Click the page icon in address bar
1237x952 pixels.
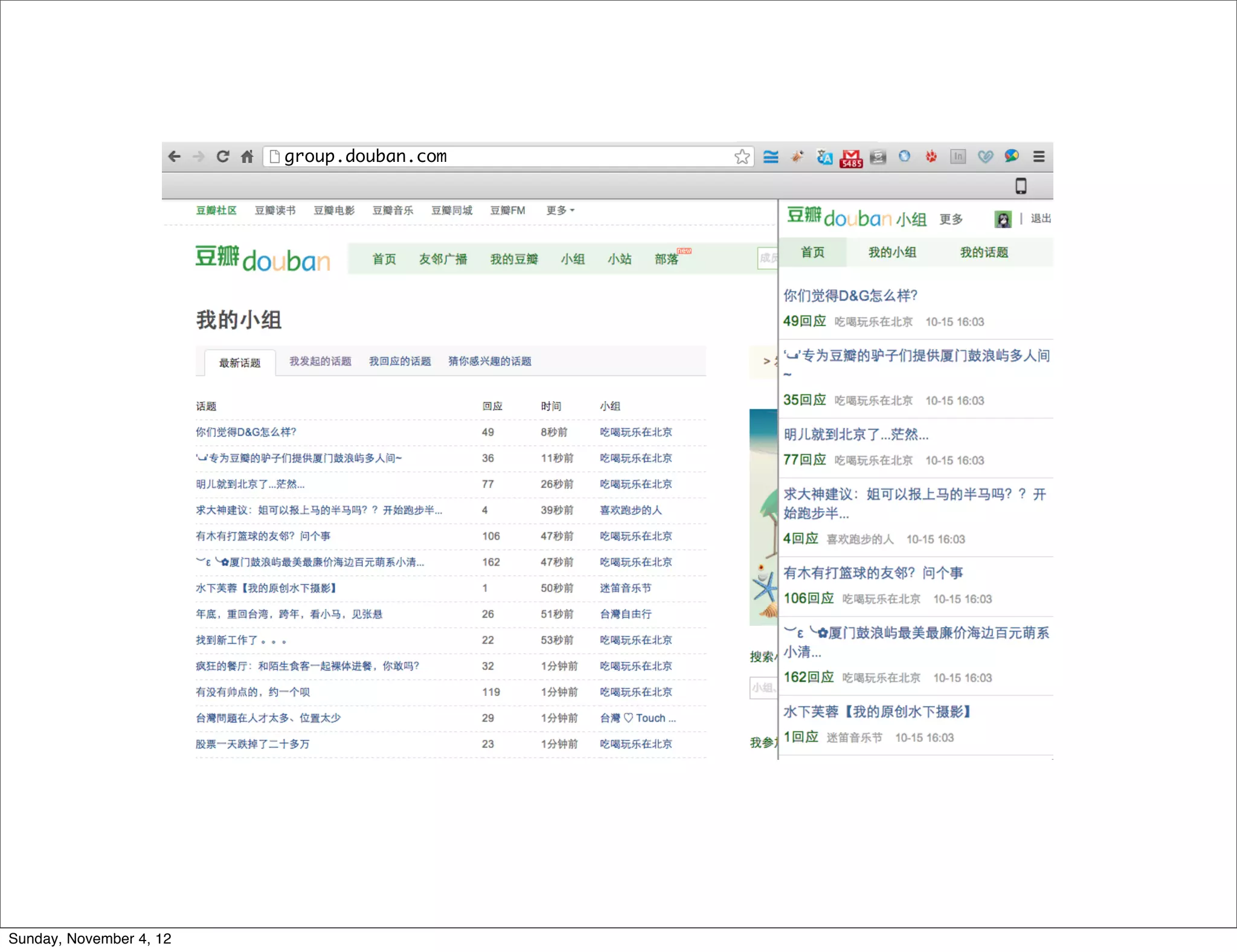[x=274, y=156]
